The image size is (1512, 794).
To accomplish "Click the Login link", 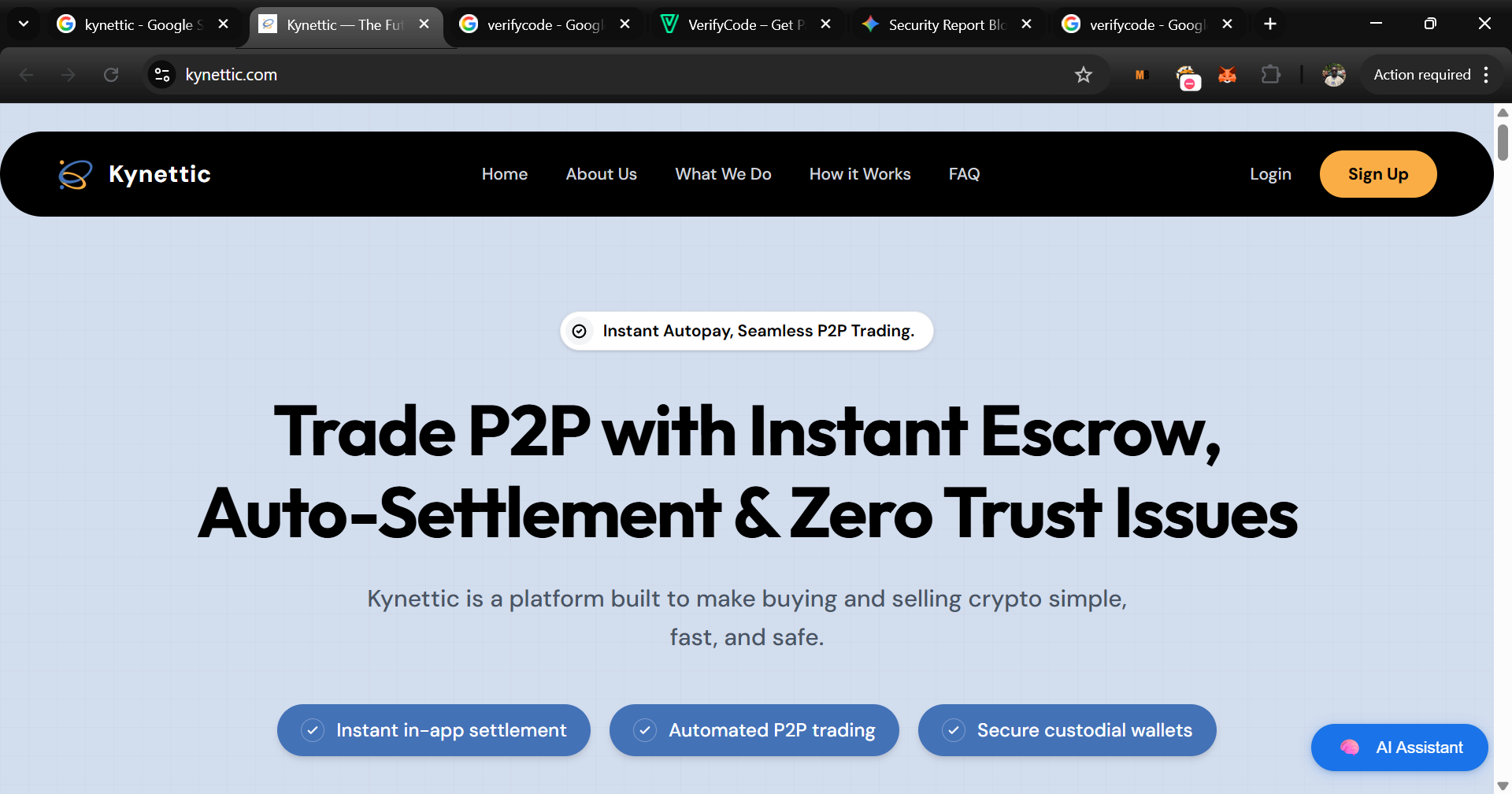I will pos(1270,174).
